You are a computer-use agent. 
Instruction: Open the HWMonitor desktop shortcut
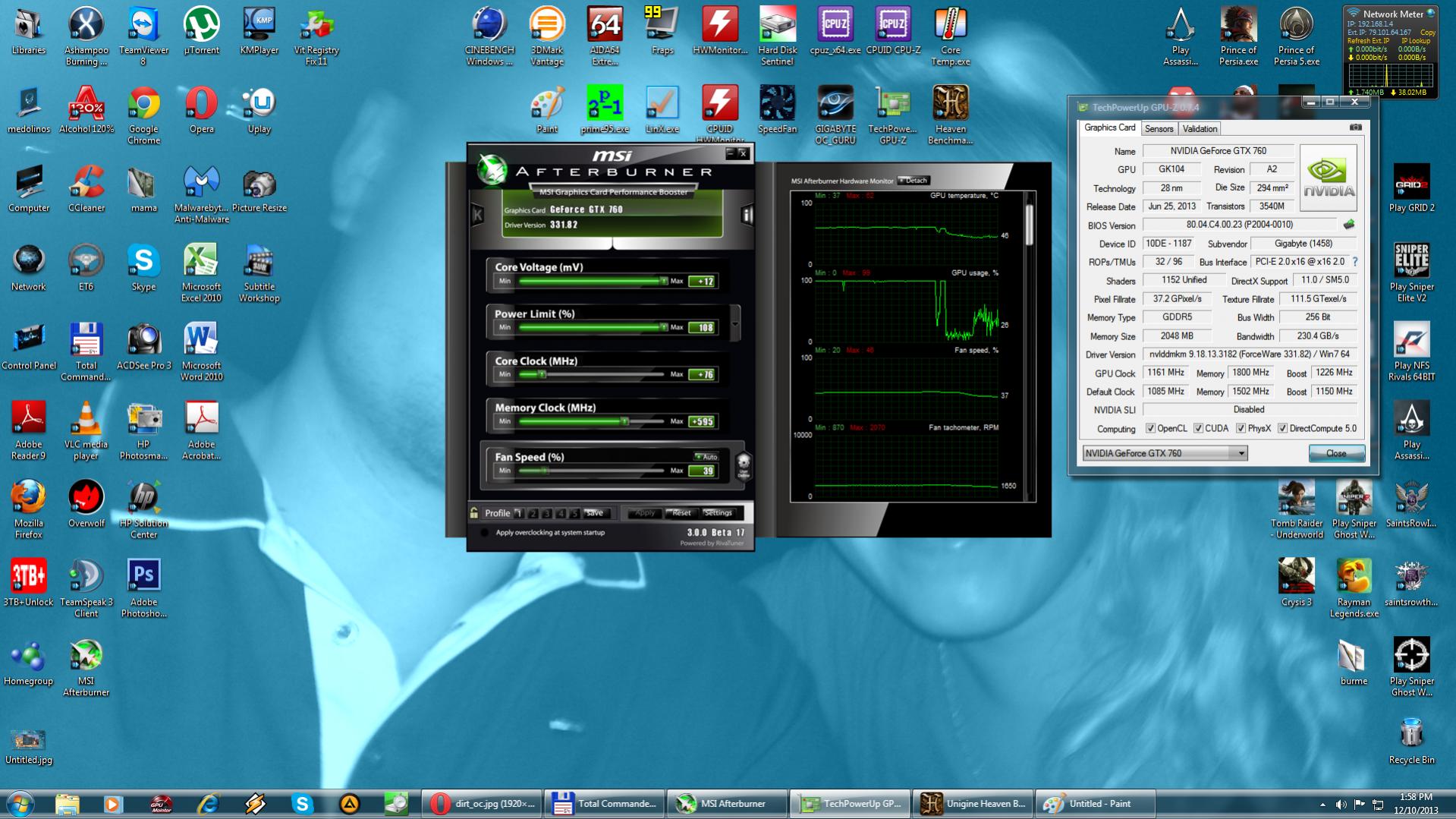pyautogui.click(x=719, y=32)
